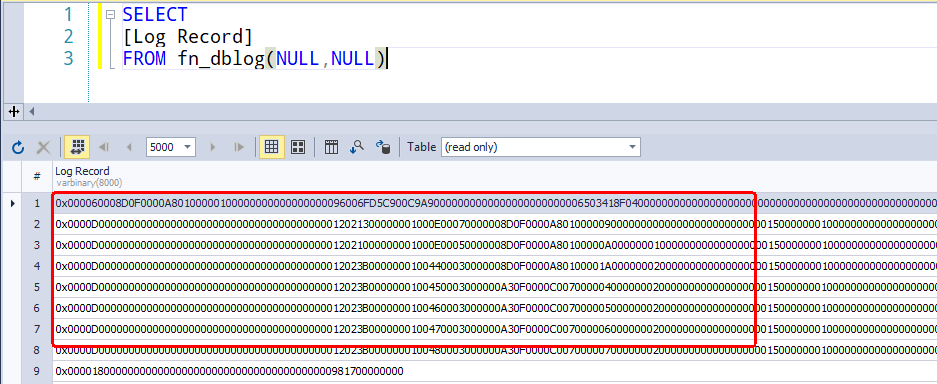The height and width of the screenshot is (384, 937).
Task: Click the search and sort data icon
Action: click(x=357, y=147)
